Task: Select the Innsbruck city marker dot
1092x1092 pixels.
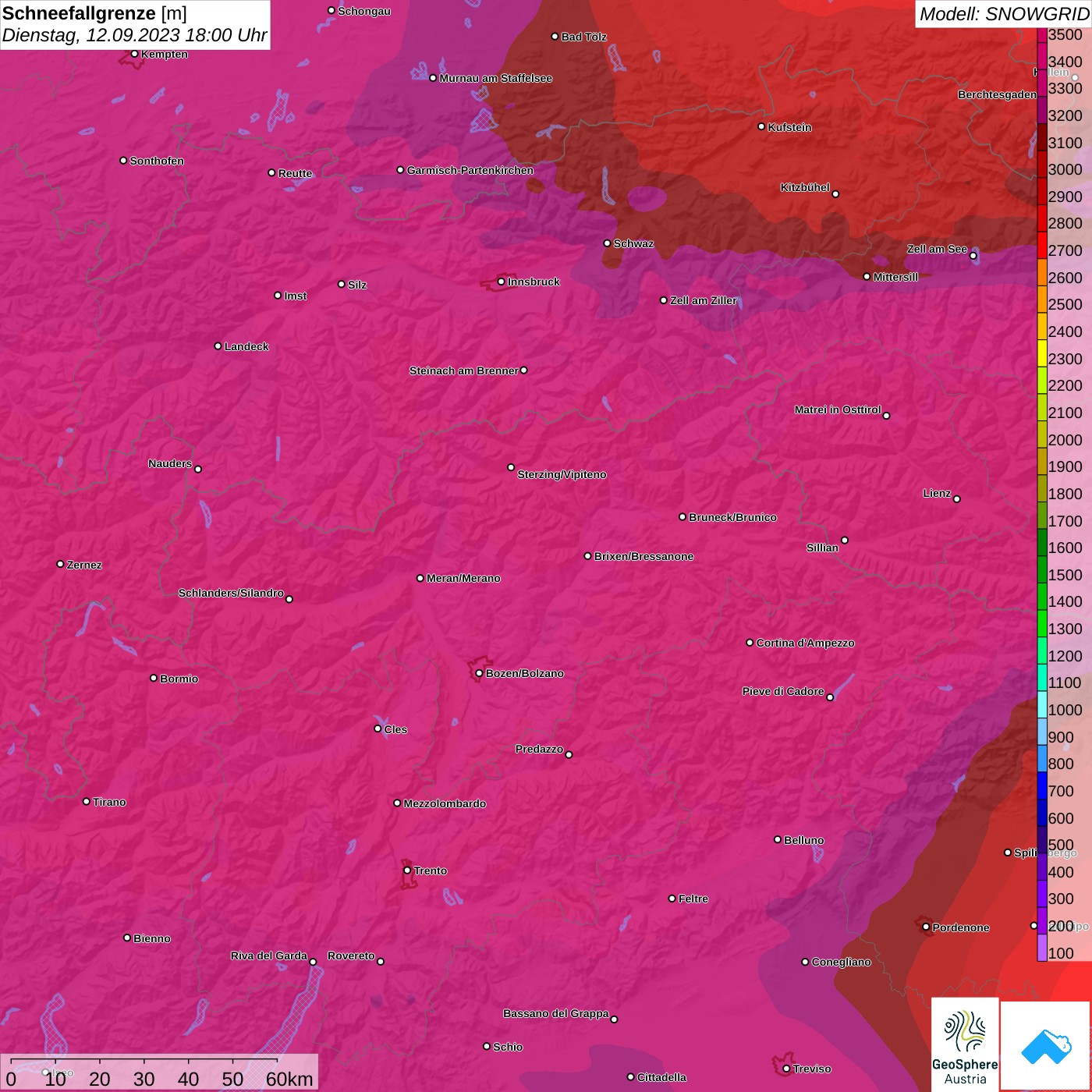Action: tap(501, 282)
